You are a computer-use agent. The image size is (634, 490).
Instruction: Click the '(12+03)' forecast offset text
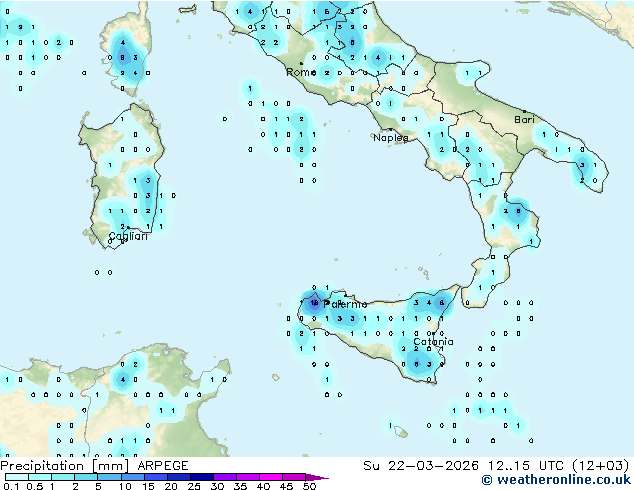[x=601, y=466]
